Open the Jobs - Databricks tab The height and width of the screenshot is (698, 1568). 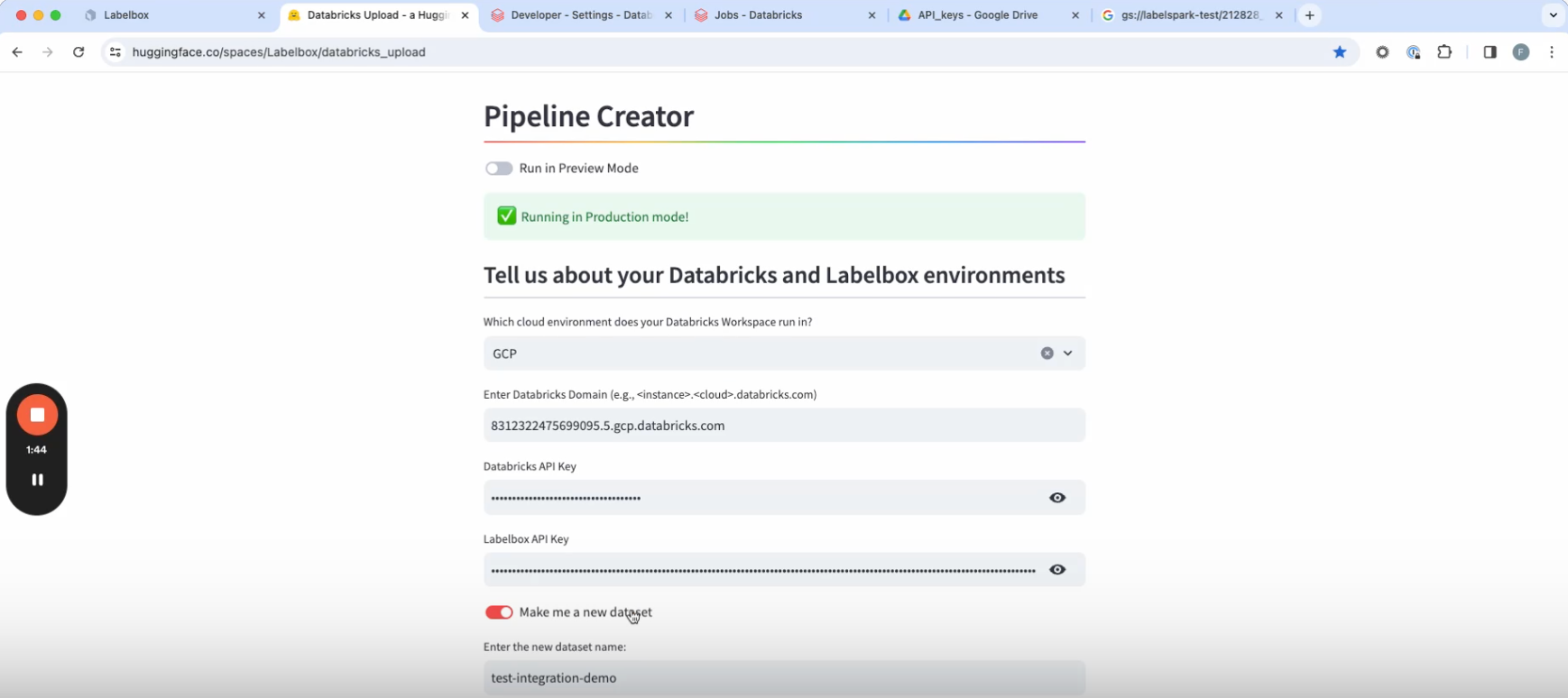tap(786, 15)
